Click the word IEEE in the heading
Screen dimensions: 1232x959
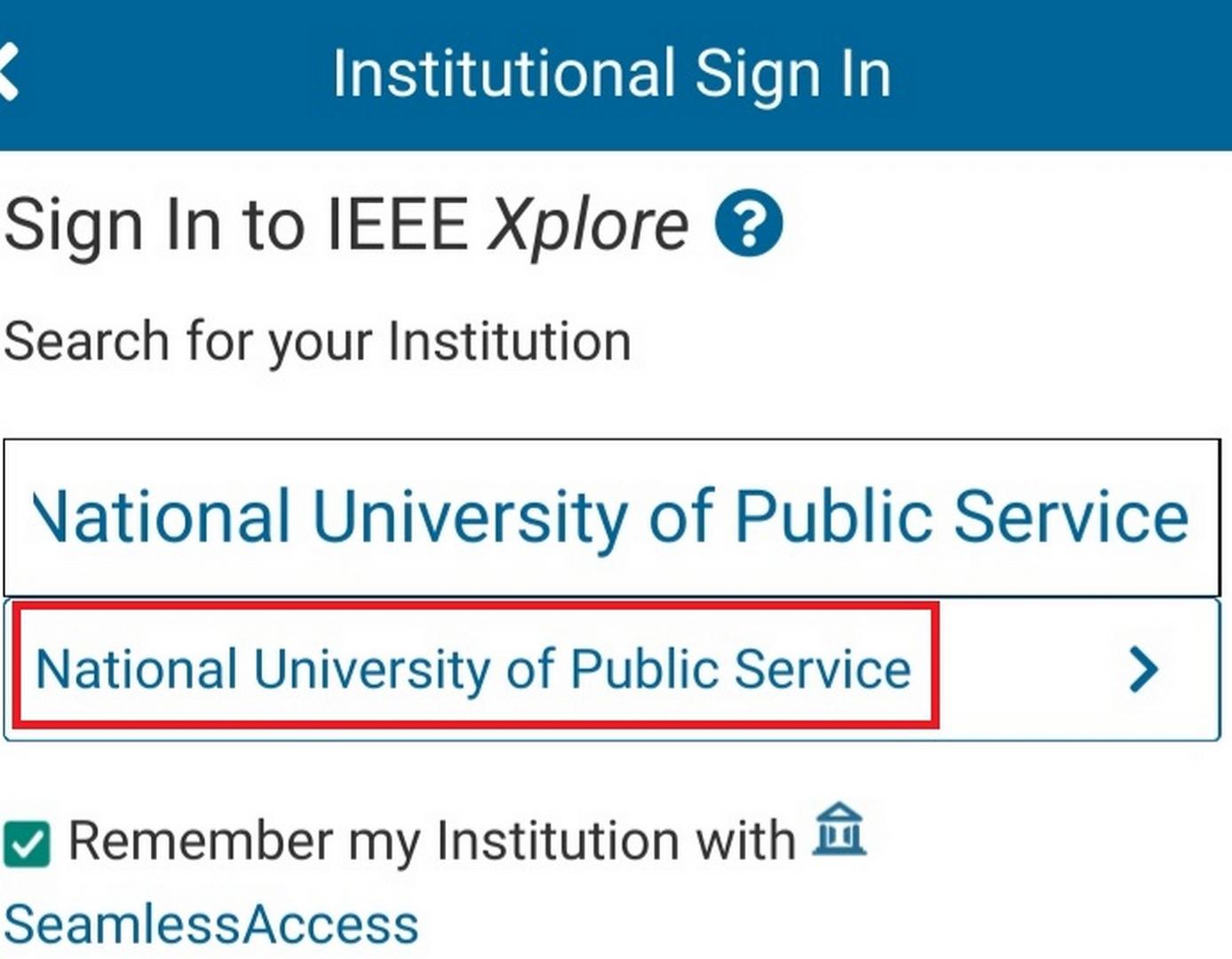click(397, 225)
